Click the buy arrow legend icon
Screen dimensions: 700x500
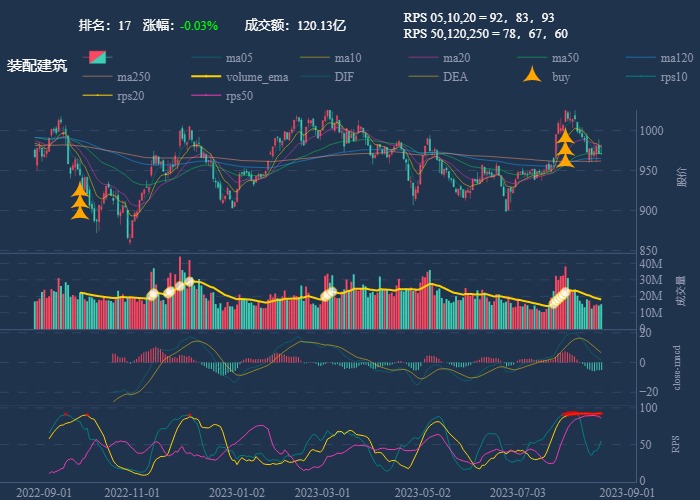tap(534, 76)
